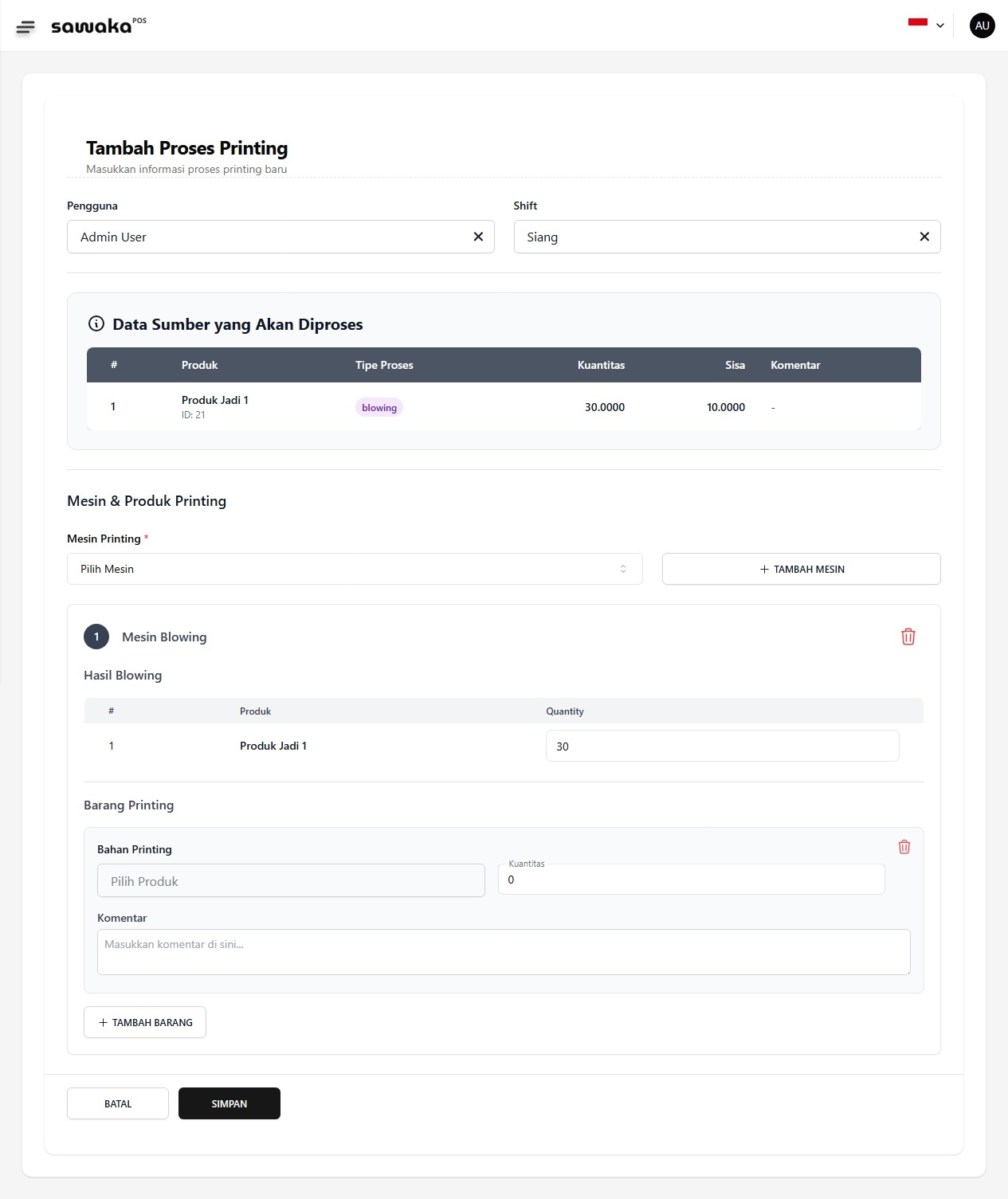Image resolution: width=1008 pixels, height=1199 pixels.
Task: Select the blowing process type badge
Action: click(x=378, y=407)
